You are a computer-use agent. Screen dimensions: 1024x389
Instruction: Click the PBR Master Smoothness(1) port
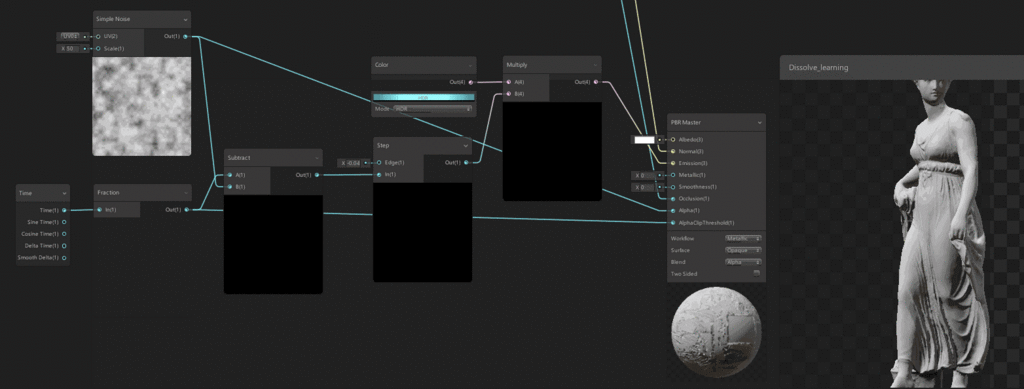pyautogui.click(x=673, y=187)
